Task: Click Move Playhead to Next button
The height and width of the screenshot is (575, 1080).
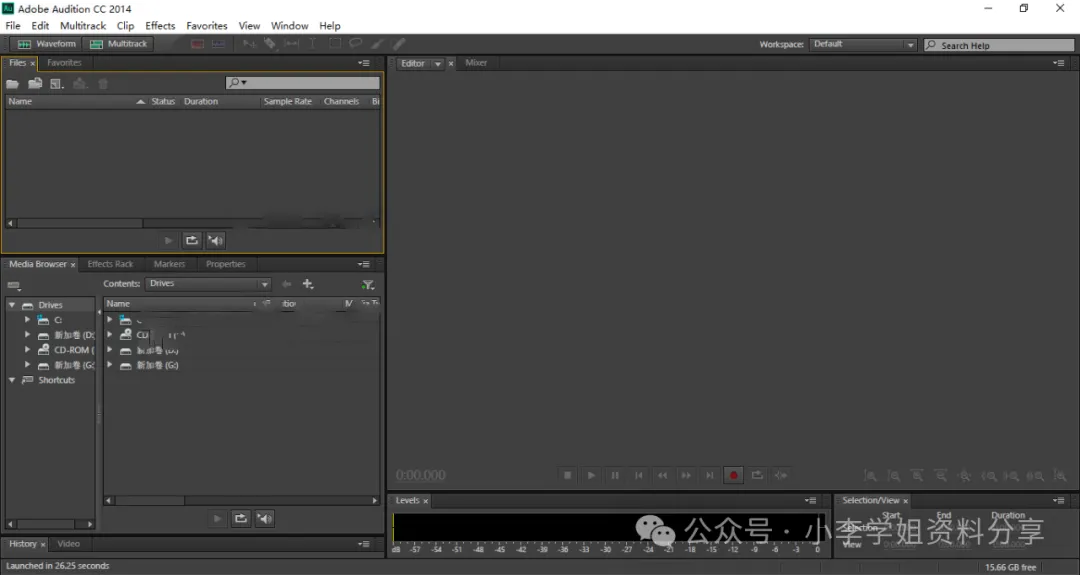Action: 709,475
